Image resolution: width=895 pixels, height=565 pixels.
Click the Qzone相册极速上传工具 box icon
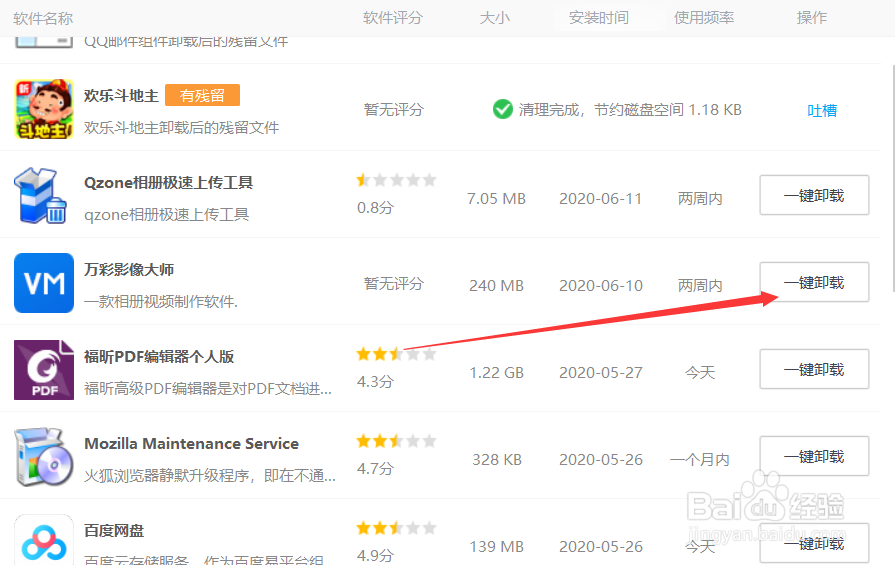[x=41, y=196]
